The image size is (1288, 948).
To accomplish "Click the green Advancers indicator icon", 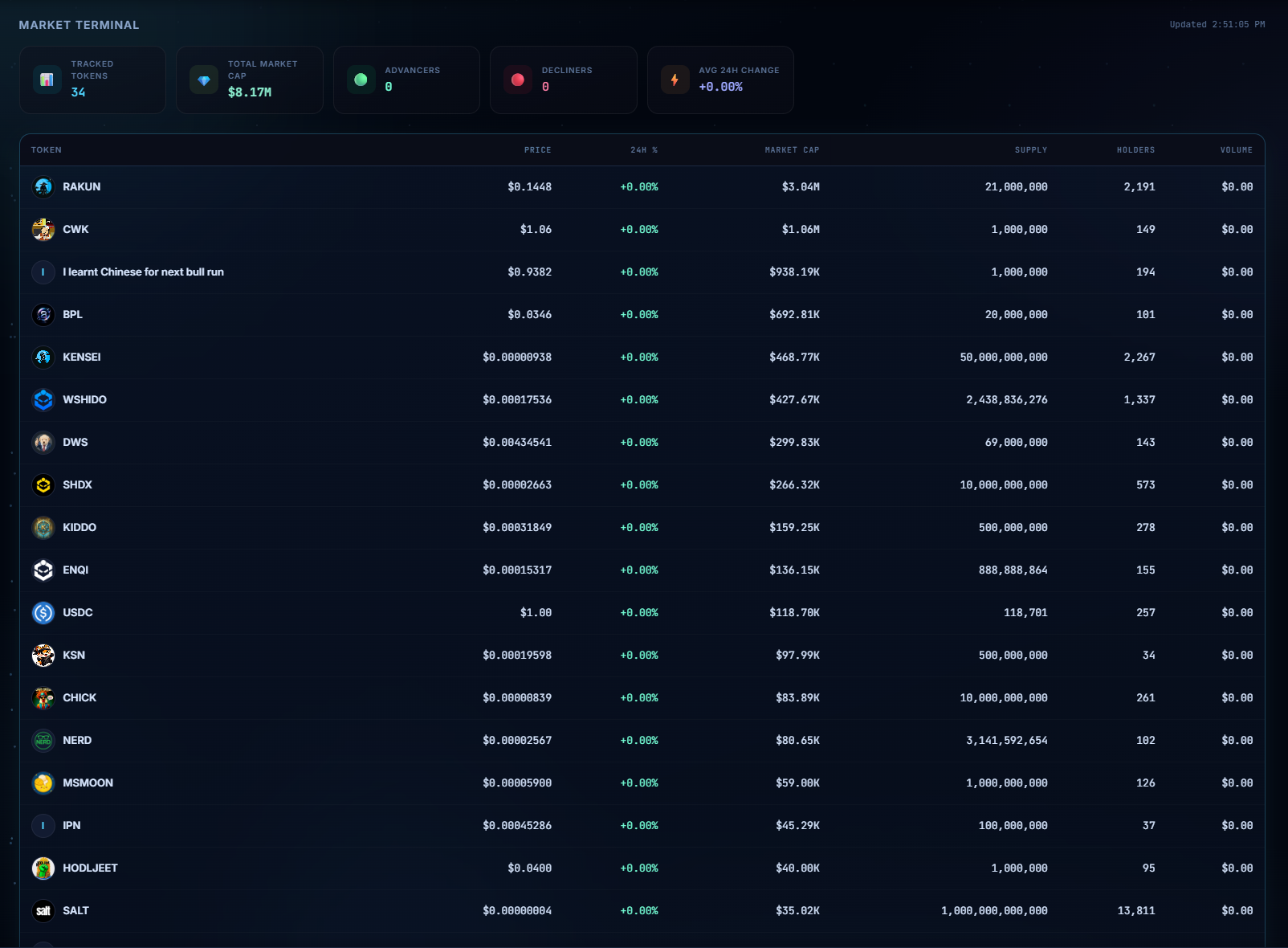I will 361,79.
